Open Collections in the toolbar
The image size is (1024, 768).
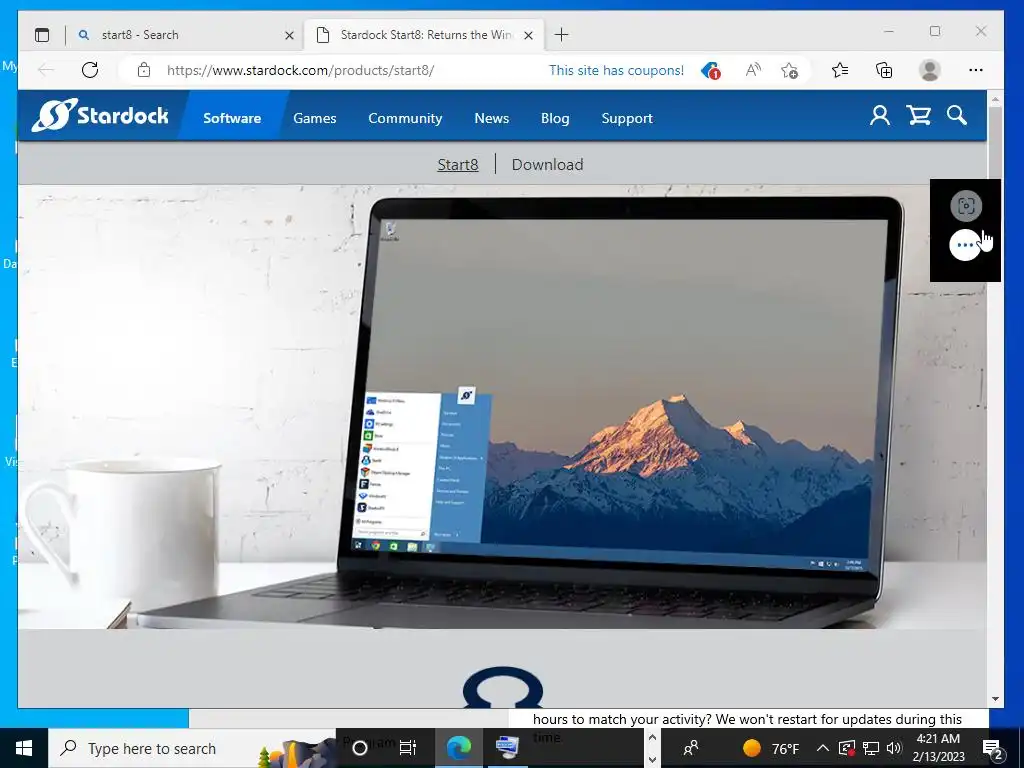click(x=884, y=70)
